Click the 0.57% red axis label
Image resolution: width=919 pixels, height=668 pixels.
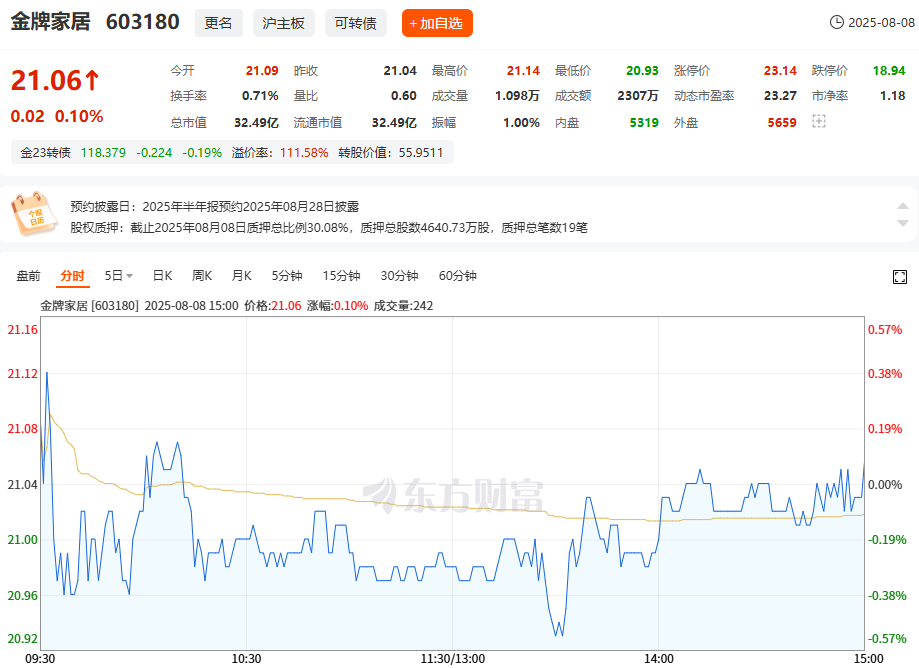coord(885,330)
